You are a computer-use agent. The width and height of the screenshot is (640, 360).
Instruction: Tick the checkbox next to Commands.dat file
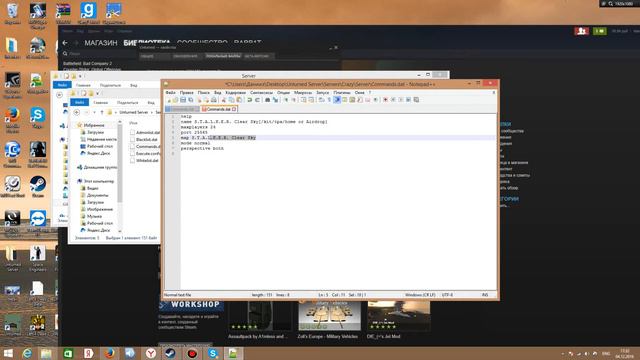coord(132,146)
